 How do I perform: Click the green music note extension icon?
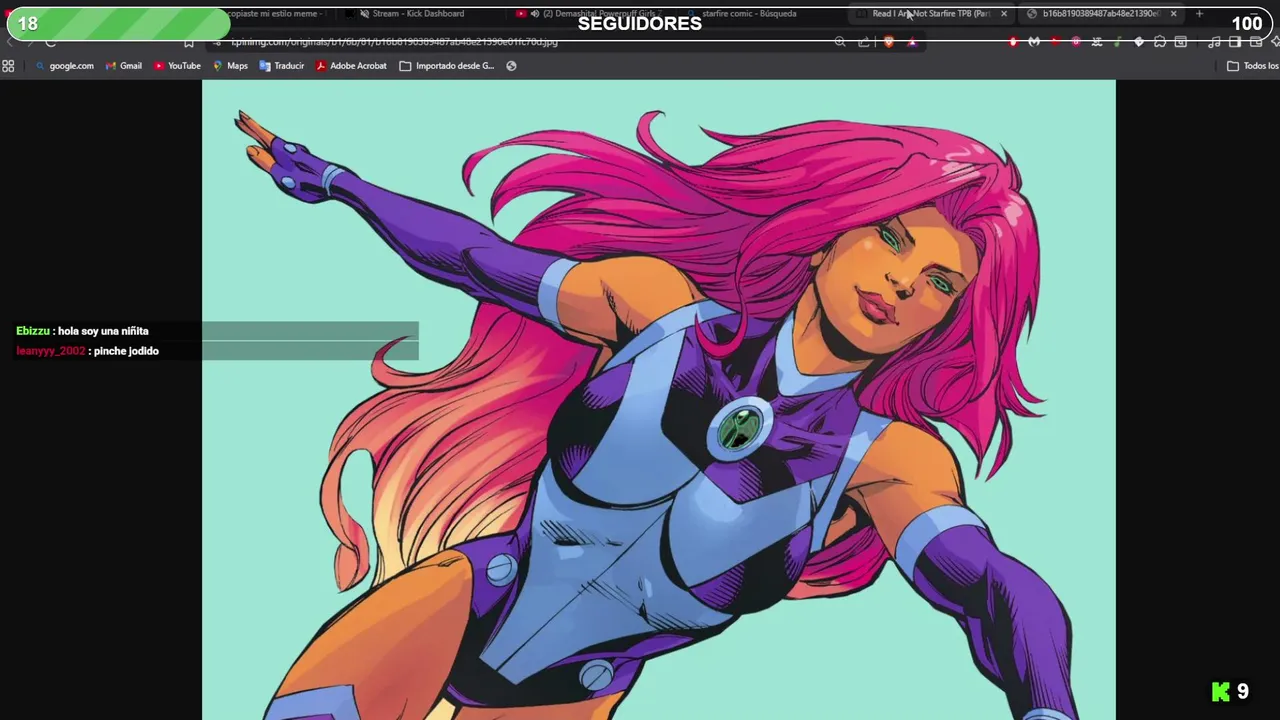pos(1117,42)
